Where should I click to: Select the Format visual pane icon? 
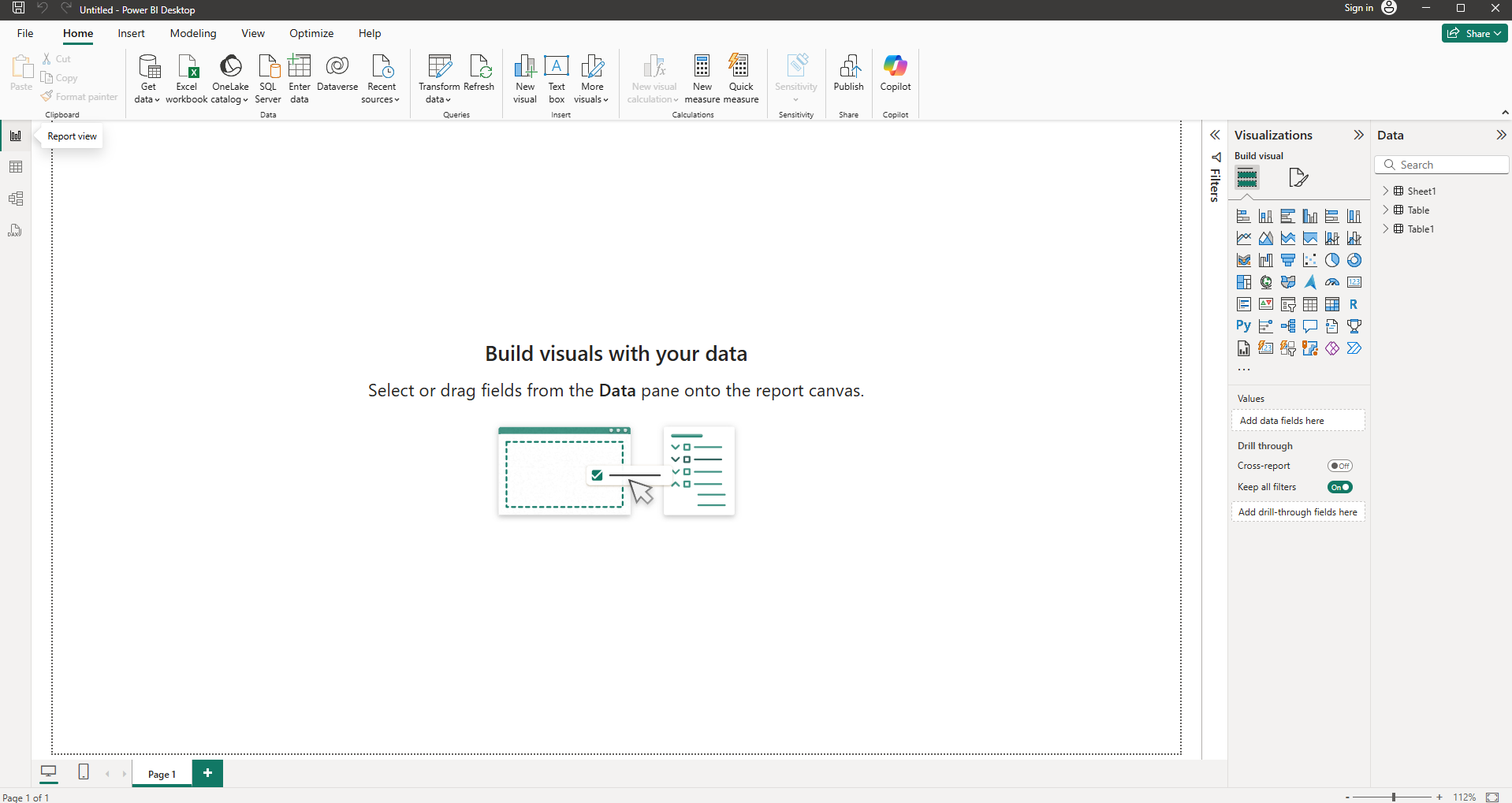click(x=1298, y=177)
